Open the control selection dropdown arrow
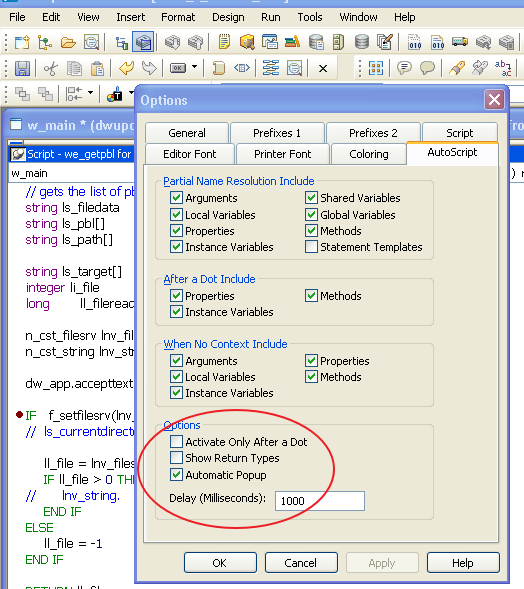524x589 pixels. (x=194, y=67)
